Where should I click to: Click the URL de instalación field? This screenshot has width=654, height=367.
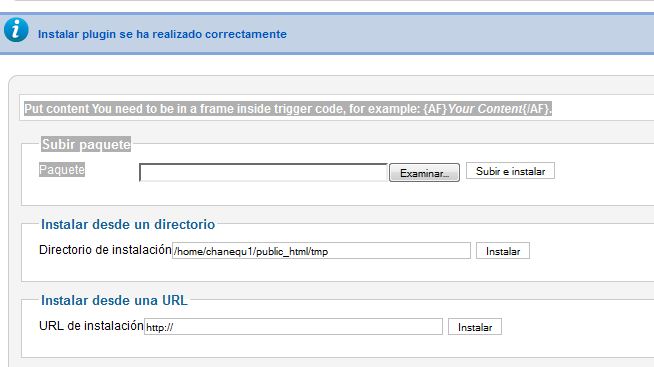pos(293,327)
